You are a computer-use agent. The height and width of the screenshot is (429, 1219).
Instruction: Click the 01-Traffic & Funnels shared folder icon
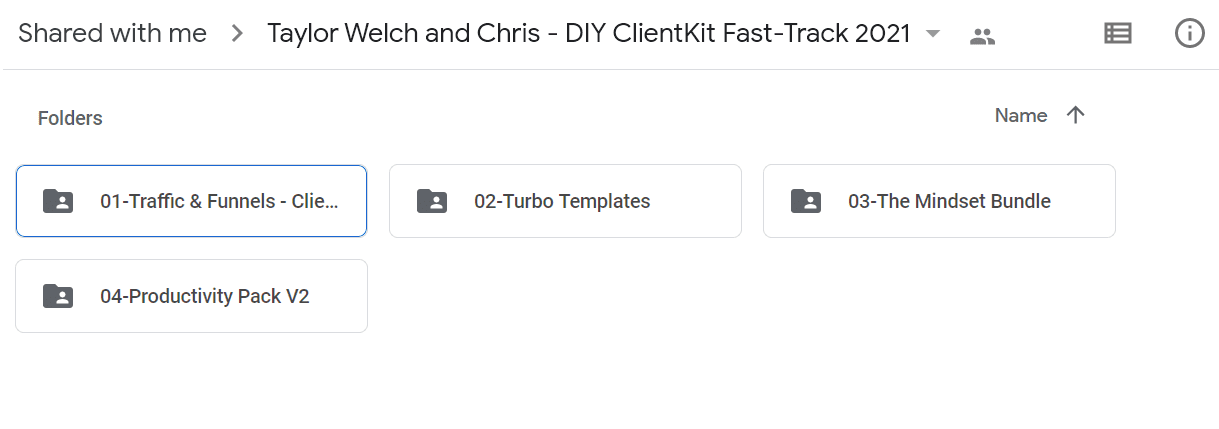tap(58, 201)
